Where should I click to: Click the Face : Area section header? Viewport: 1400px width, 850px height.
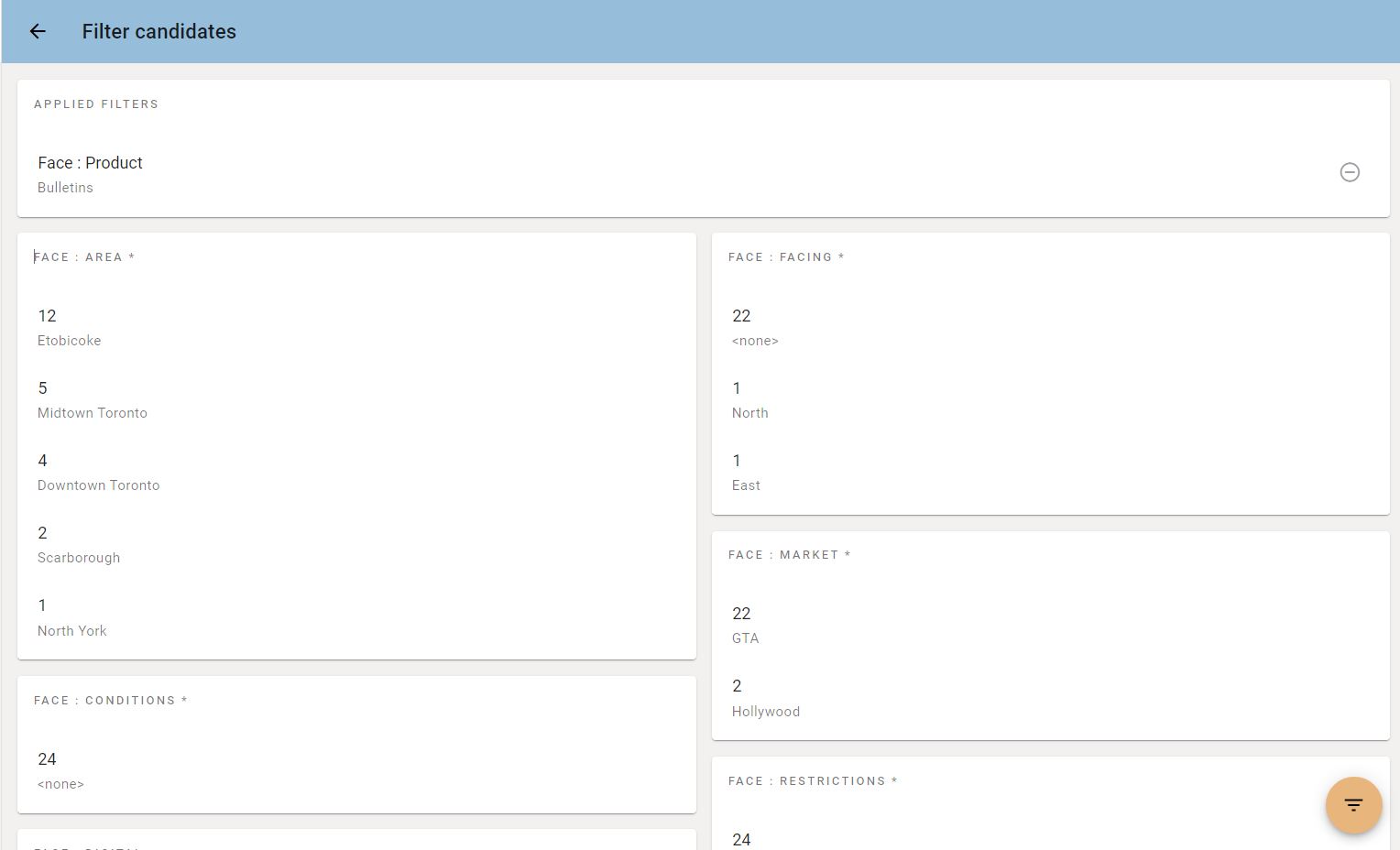[x=84, y=257]
